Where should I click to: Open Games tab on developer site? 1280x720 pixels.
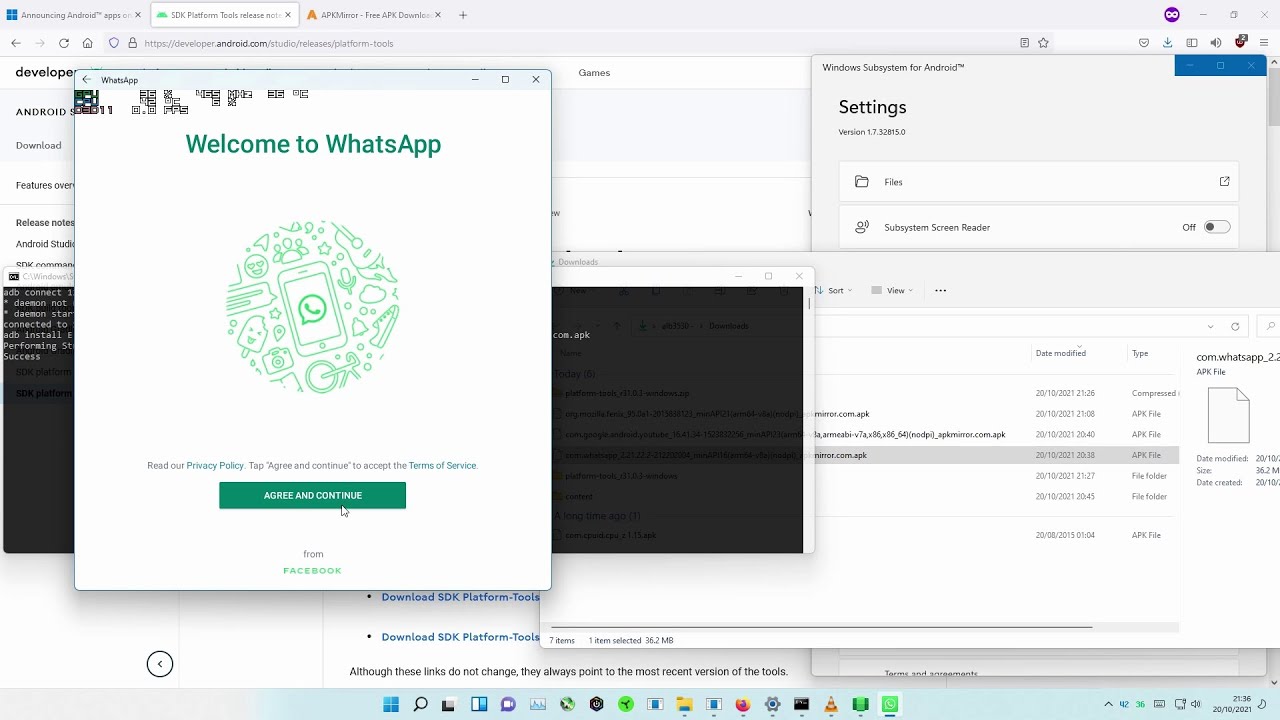(594, 72)
